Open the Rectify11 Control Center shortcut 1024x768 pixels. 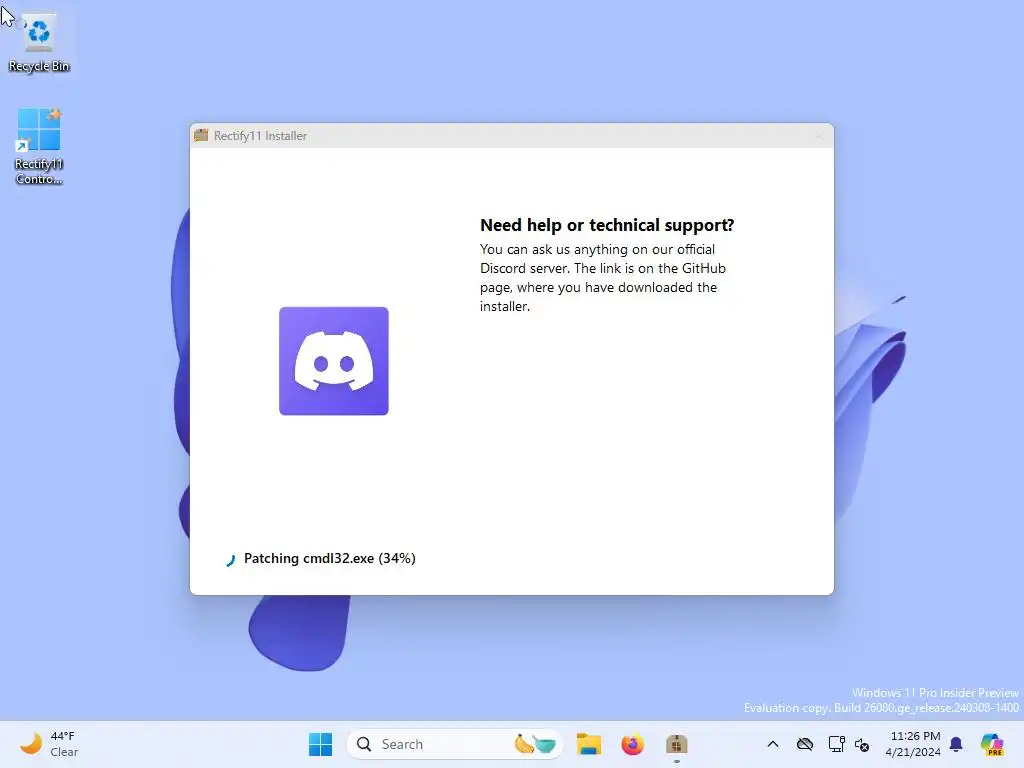tap(39, 146)
